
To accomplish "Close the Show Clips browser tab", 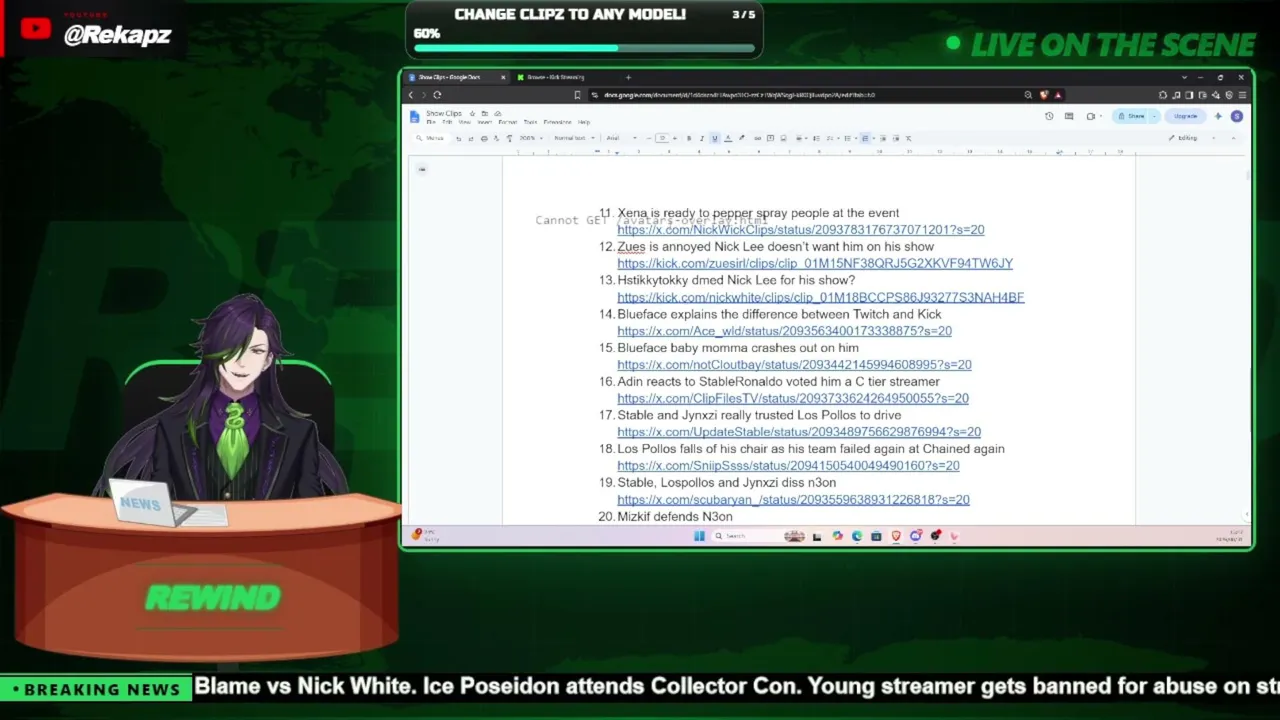I will (503, 77).
